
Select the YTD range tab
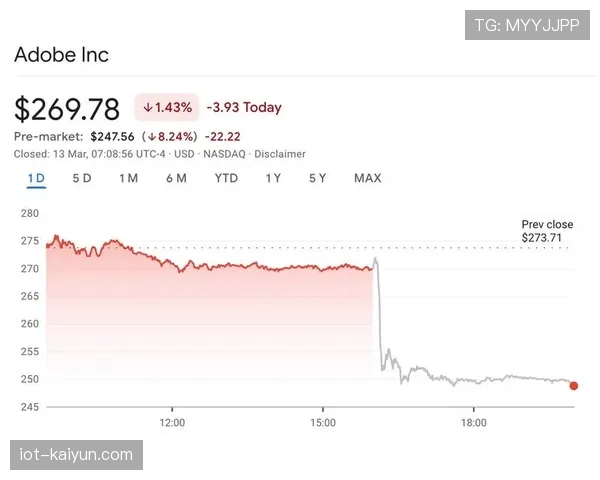(x=226, y=178)
